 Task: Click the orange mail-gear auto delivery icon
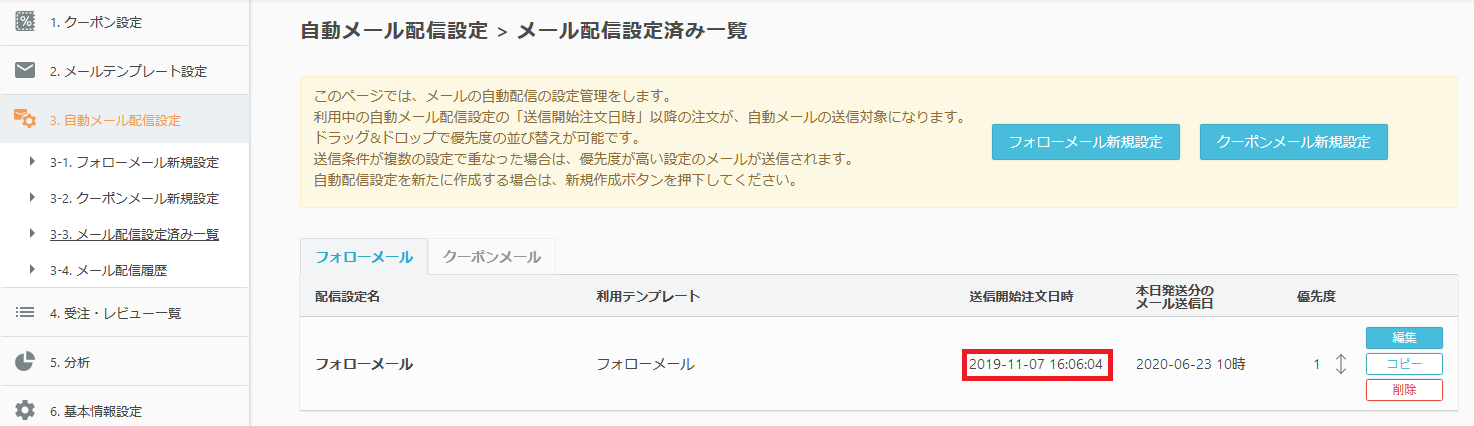(26, 120)
